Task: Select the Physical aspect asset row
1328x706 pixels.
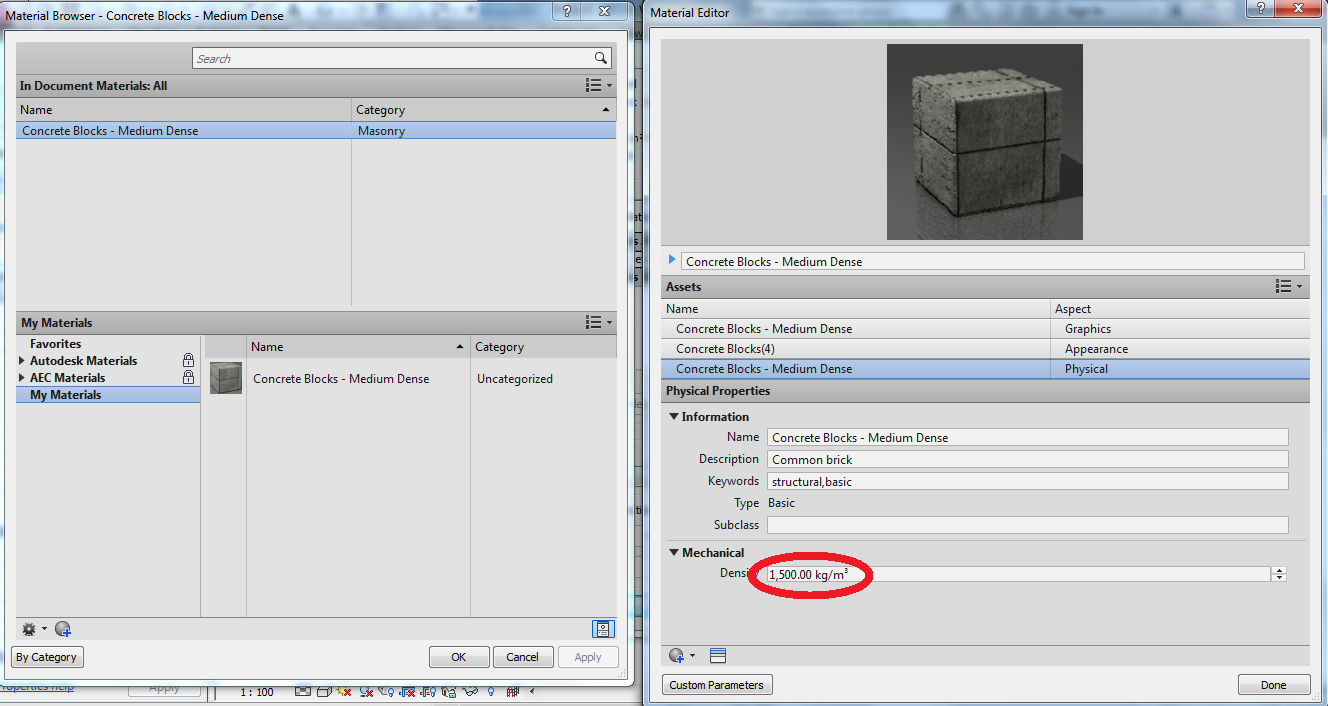Action: click(x=985, y=369)
